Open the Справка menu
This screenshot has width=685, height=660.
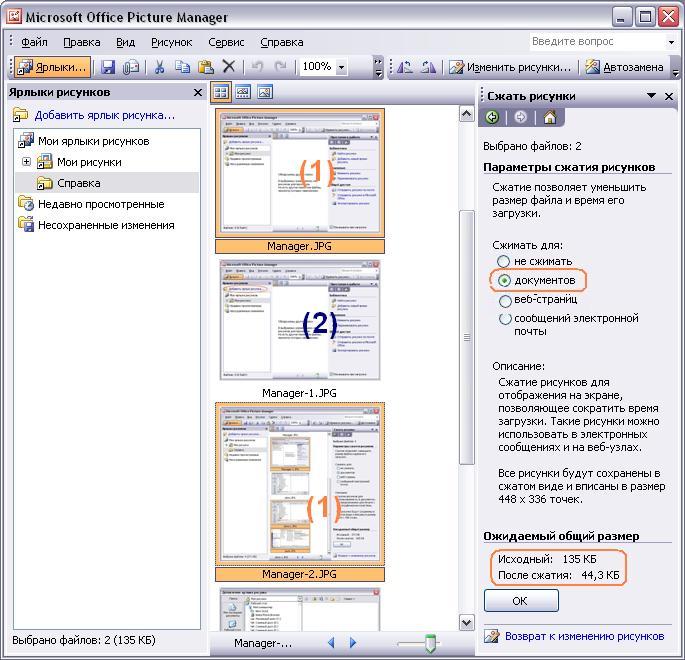pyautogui.click(x=282, y=42)
